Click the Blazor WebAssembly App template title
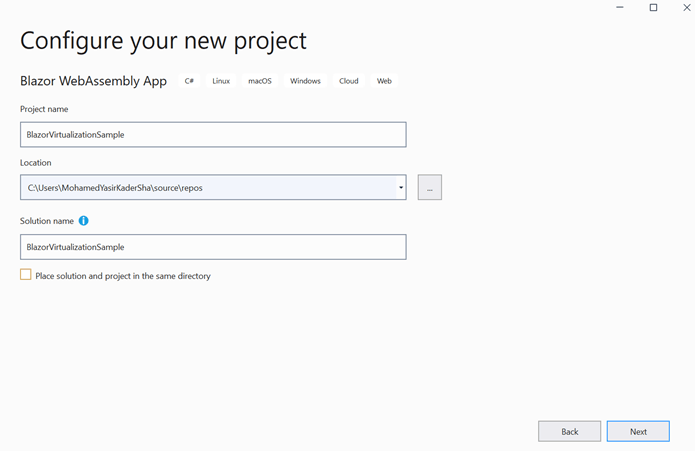The height and width of the screenshot is (451, 695). click(93, 81)
